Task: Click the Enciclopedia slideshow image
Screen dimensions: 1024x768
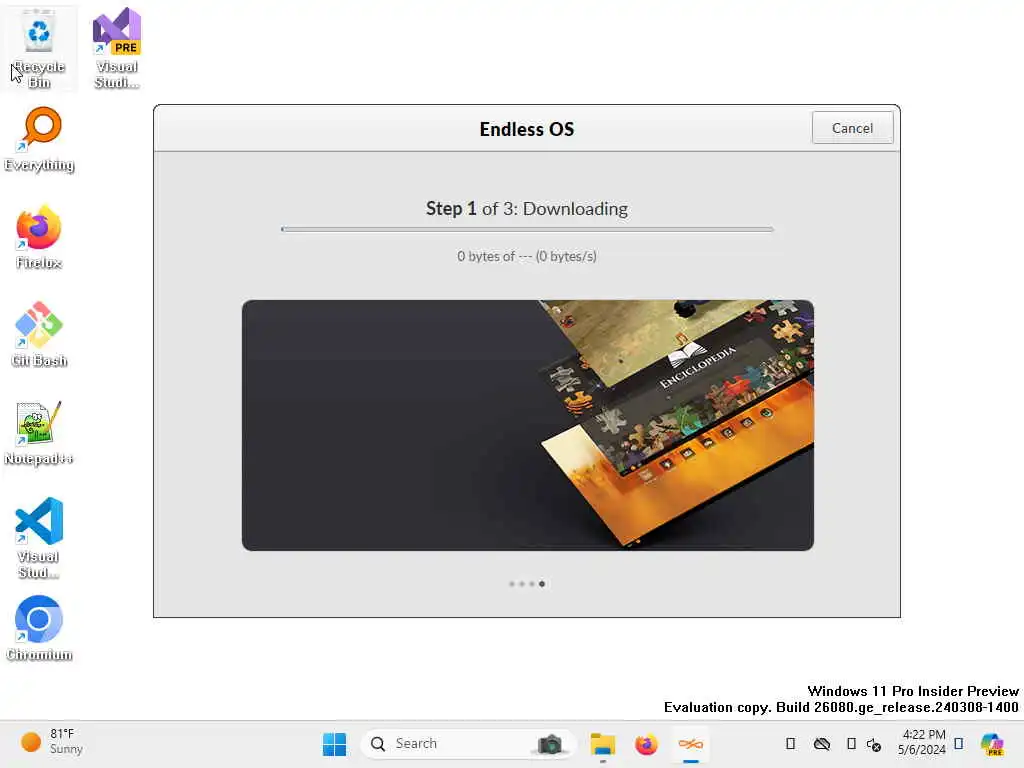Action: [x=528, y=425]
